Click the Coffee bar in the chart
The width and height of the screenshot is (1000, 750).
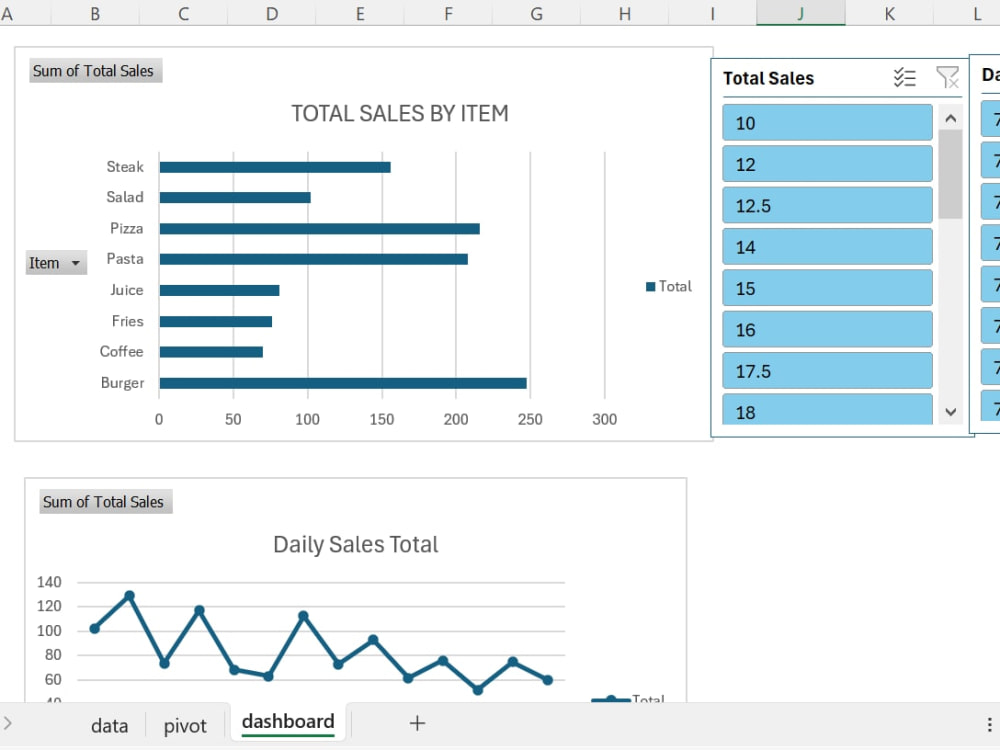tap(211, 352)
